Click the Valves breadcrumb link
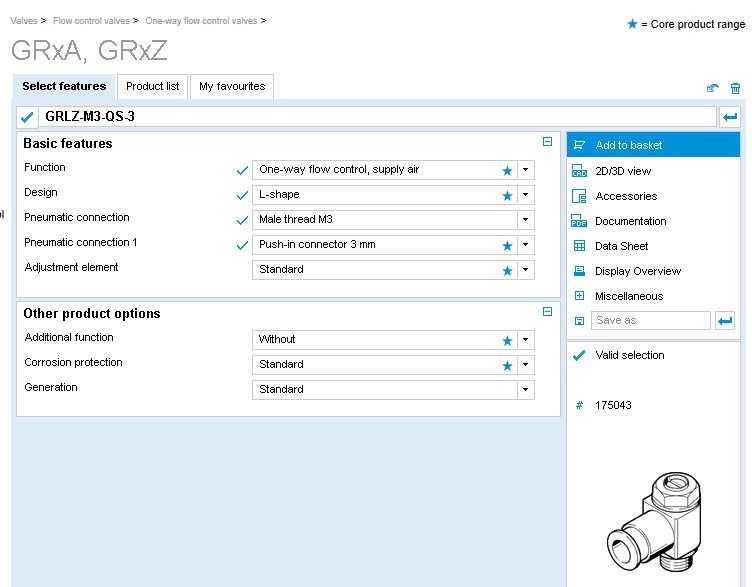This screenshot has width=752, height=587. pos(24,21)
